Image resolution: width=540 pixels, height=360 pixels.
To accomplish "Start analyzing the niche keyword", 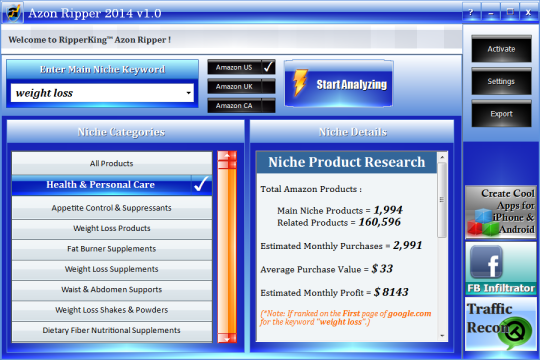I will pos(339,83).
